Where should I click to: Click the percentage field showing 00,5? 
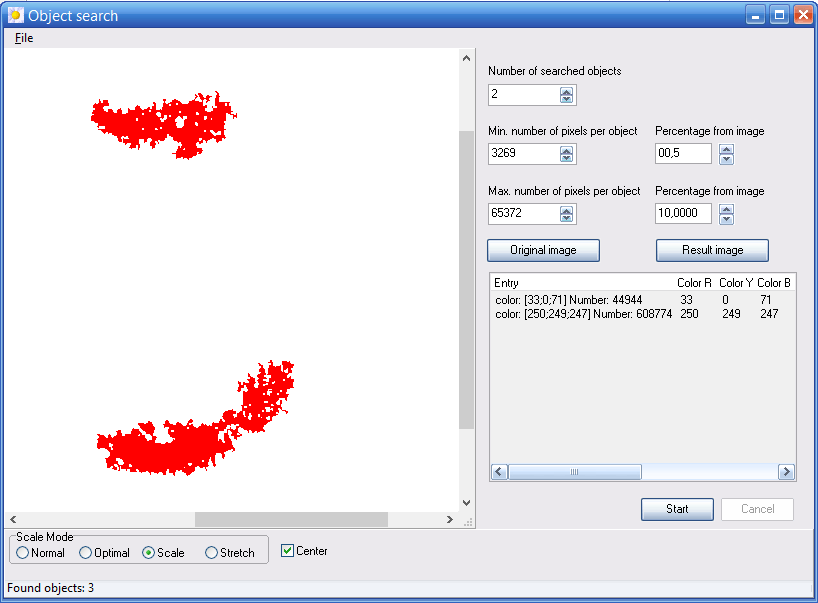683,154
